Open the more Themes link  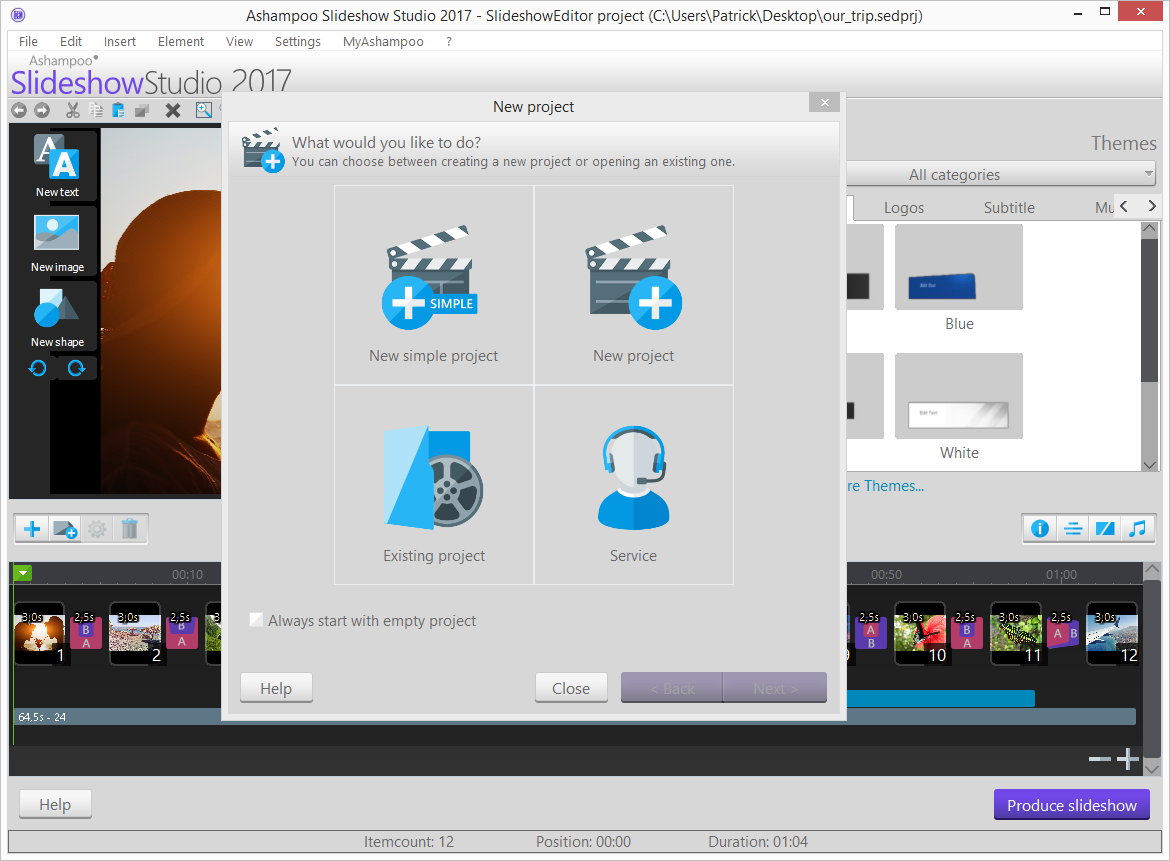click(886, 486)
